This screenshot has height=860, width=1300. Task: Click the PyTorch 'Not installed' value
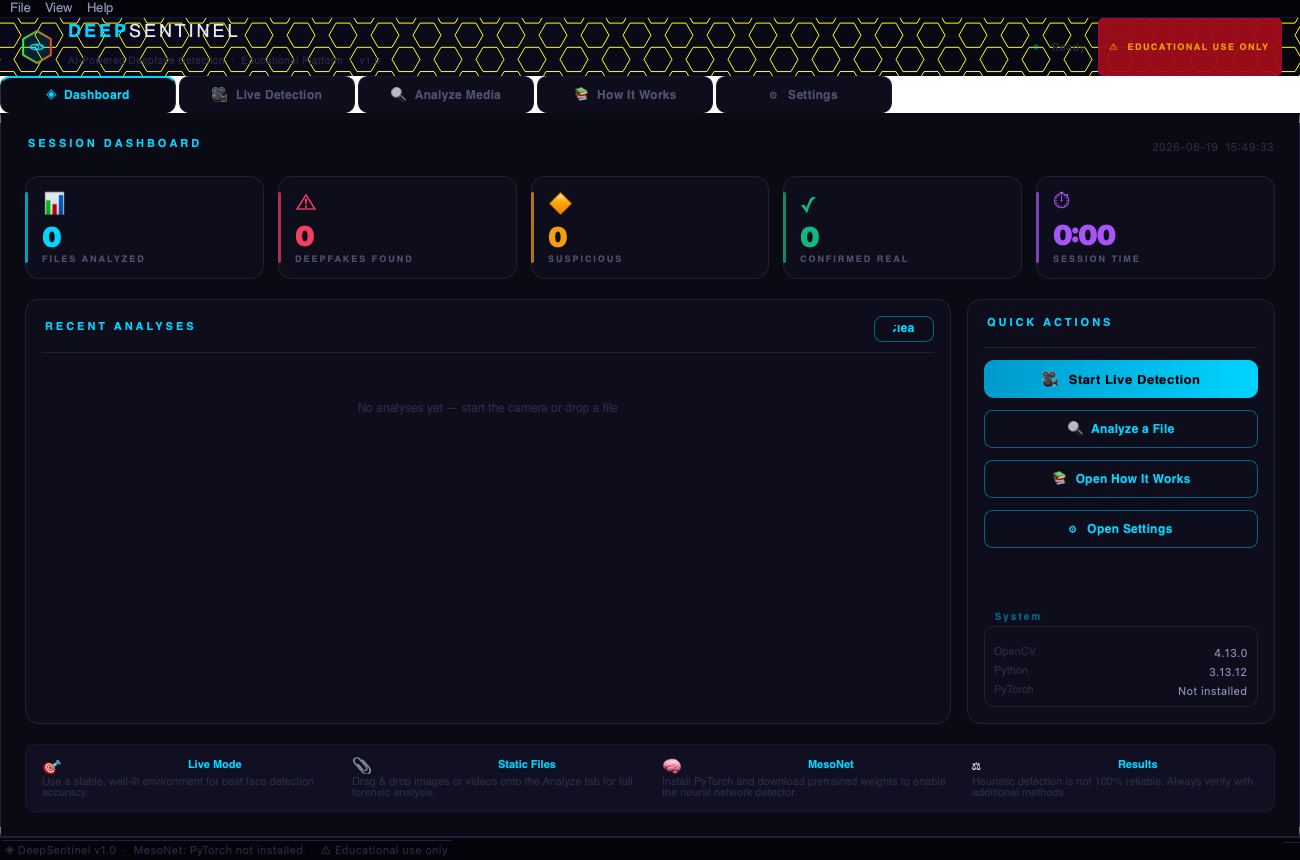point(1212,691)
